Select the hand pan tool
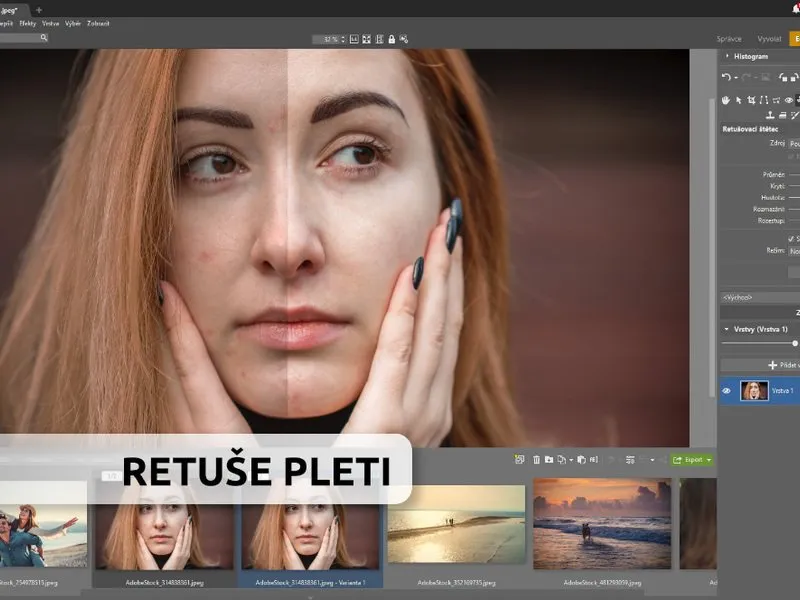The height and width of the screenshot is (600, 800). [x=726, y=100]
